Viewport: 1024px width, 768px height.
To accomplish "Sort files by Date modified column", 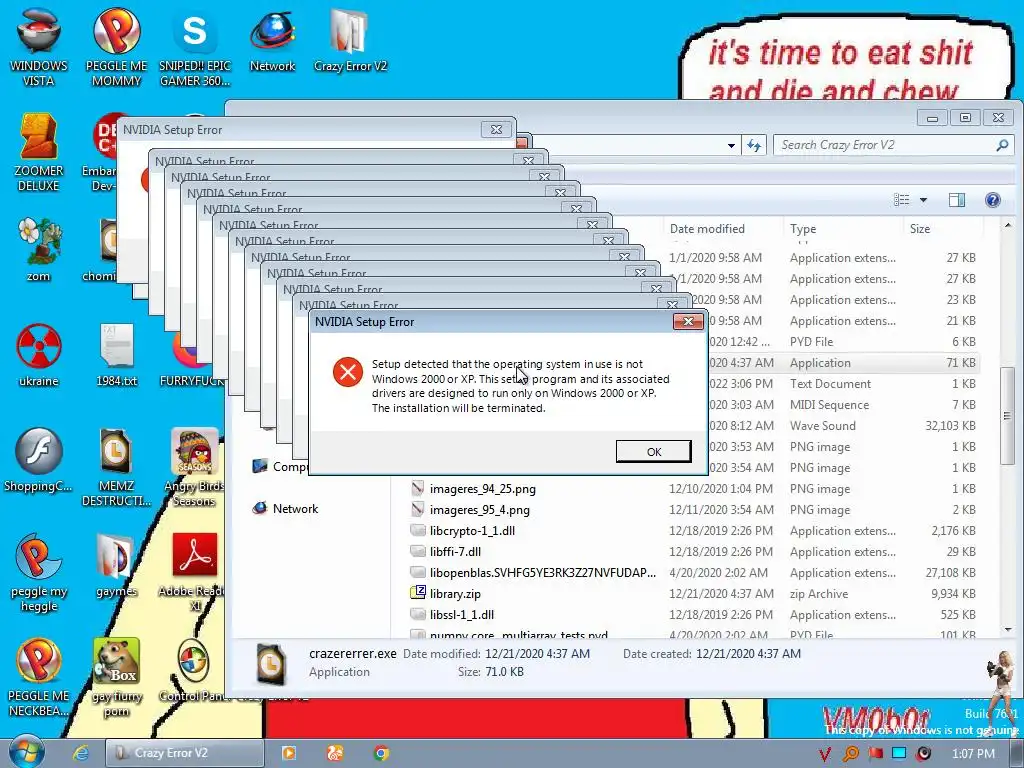I will coord(707,229).
